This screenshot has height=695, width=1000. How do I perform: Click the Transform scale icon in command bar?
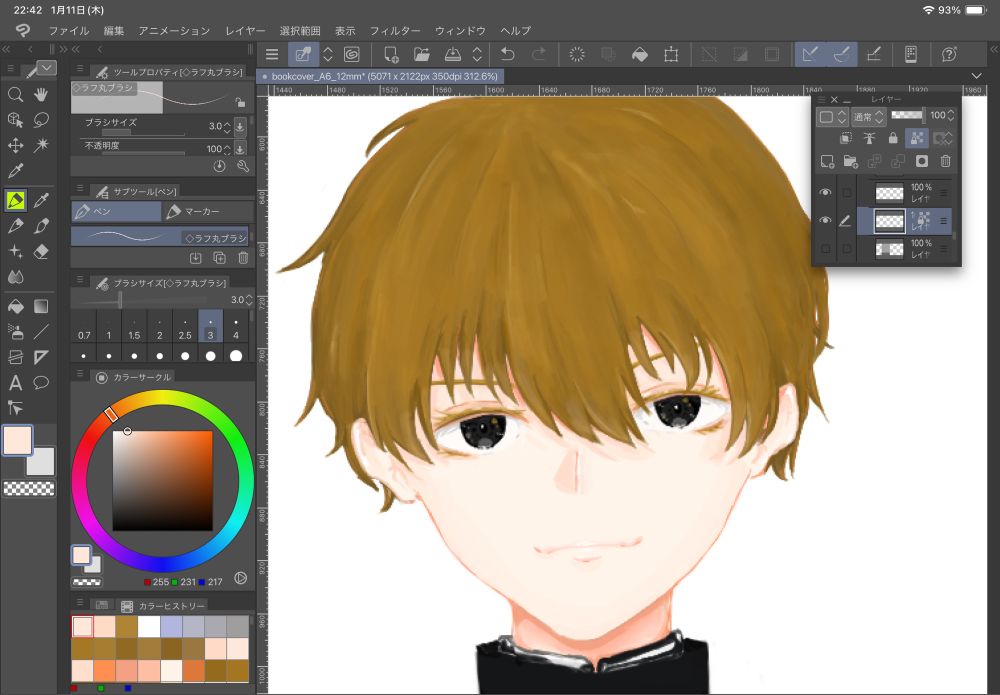point(671,55)
